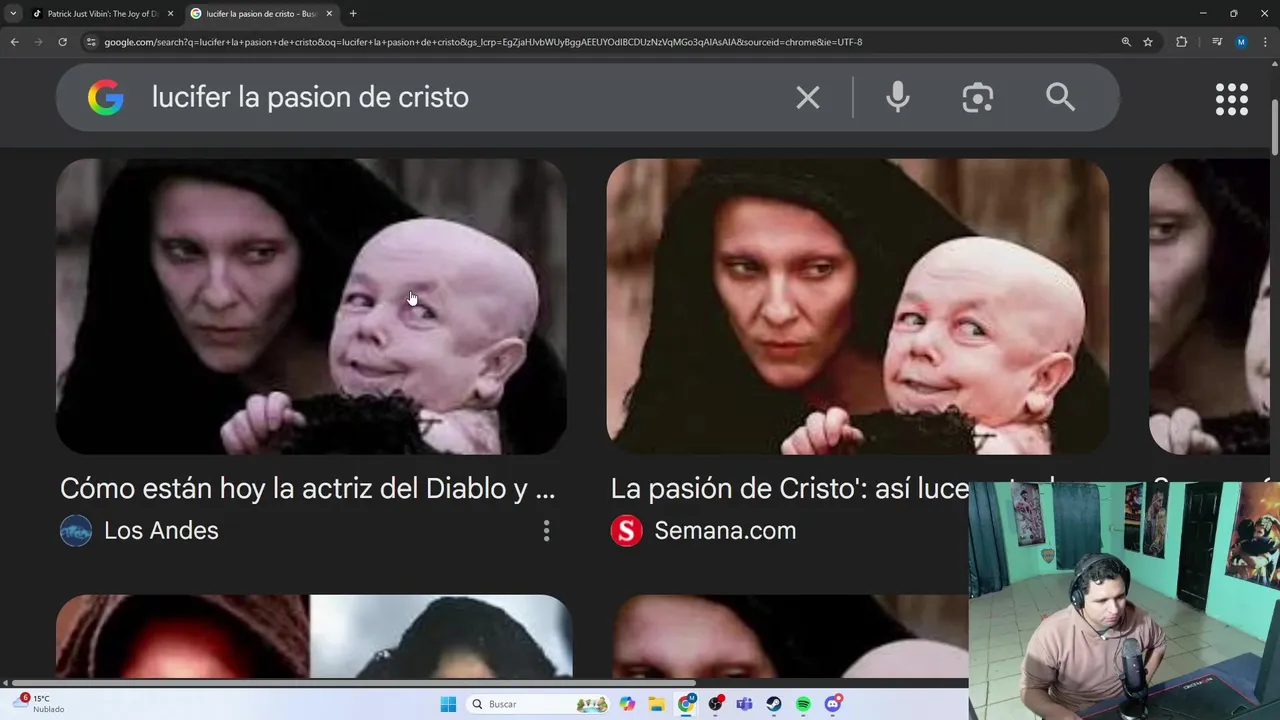
Task: Open the partially visible third image result
Action: click(x=1209, y=306)
